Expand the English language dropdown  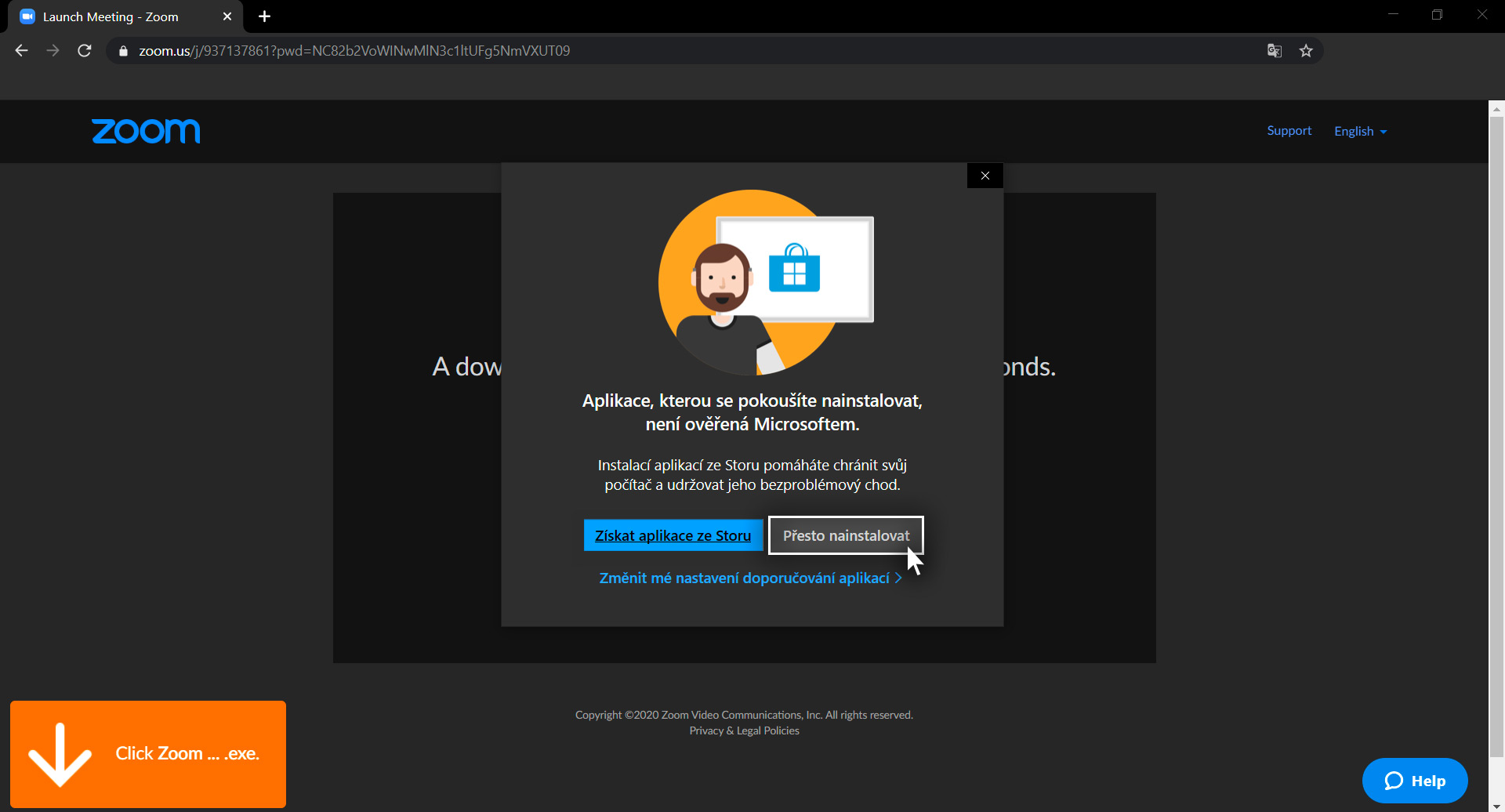pyautogui.click(x=1361, y=131)
